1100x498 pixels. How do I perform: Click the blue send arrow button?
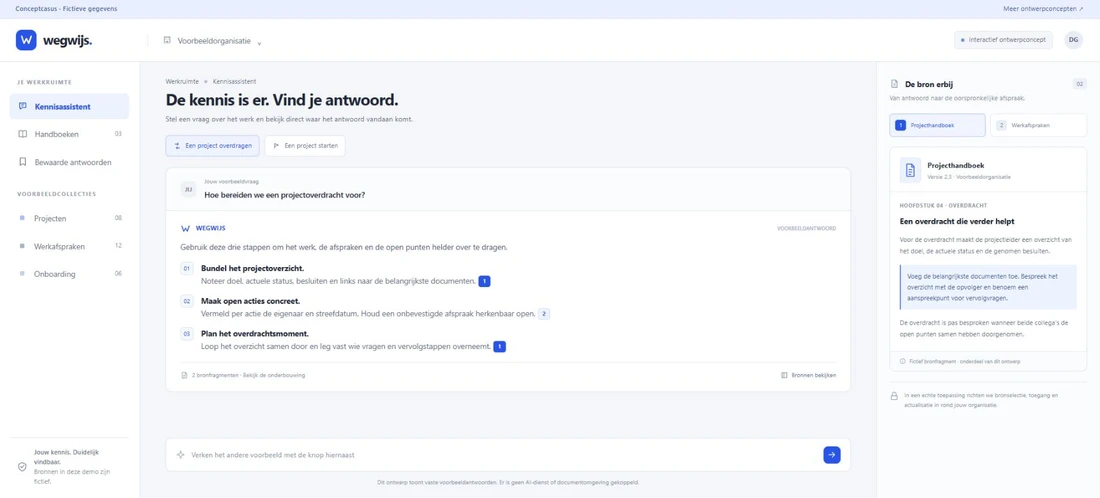point(831,455)
